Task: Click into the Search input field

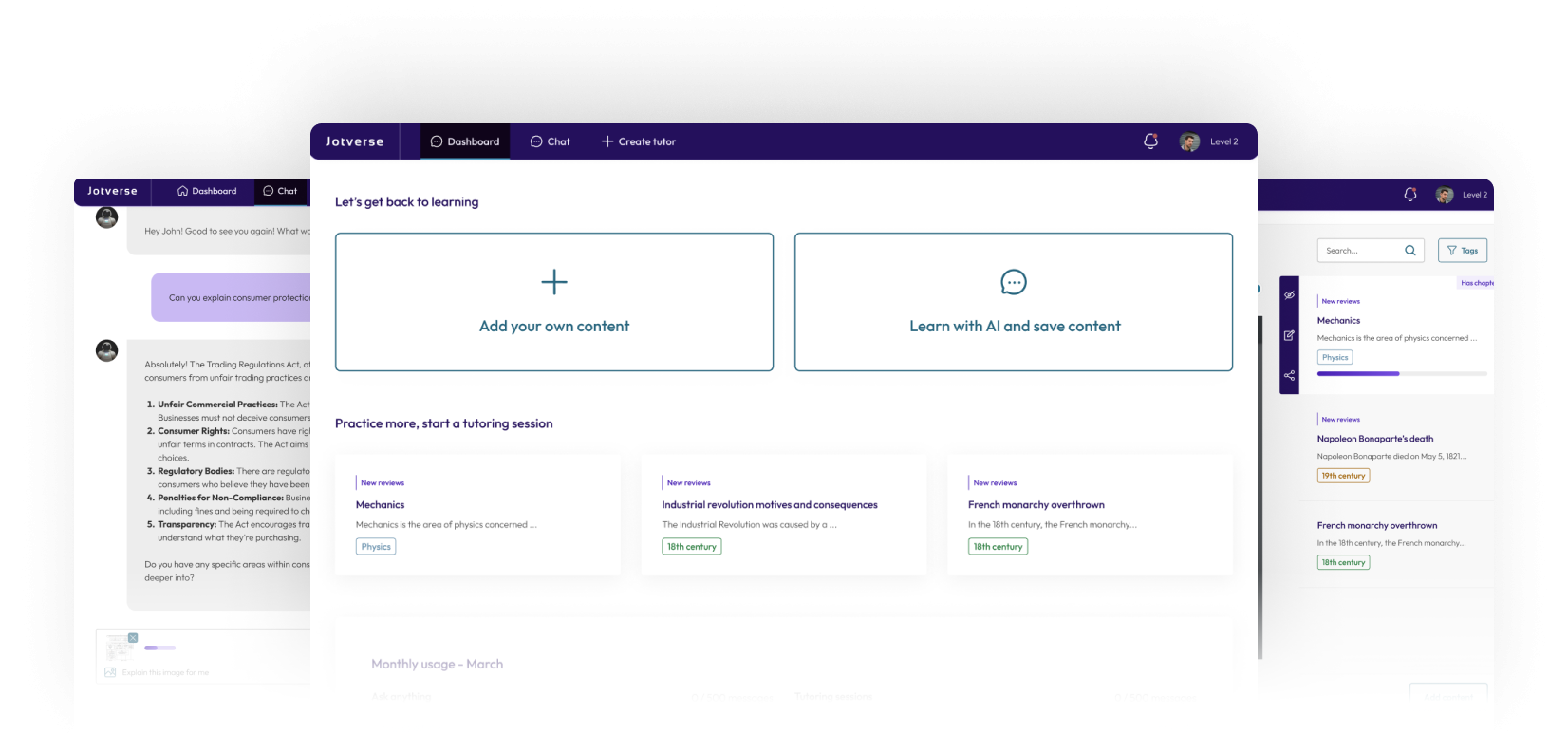Action: 1359,251
